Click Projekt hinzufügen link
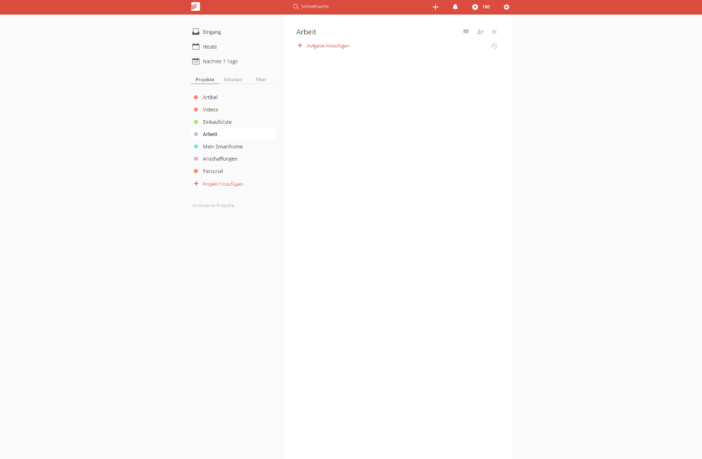The width and height of the screenshot is (702, 459). tap(223, 184)
